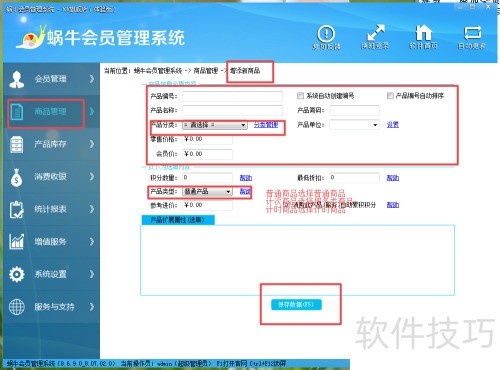Click the version text in the status bar
The image size is (500, 370).
[x=61, y=363]
